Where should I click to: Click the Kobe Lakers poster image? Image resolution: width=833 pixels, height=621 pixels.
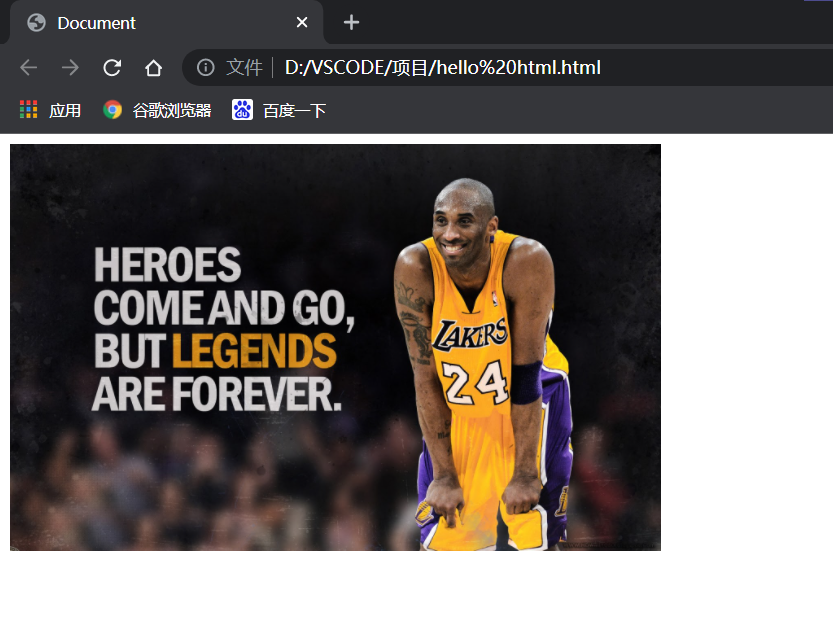pyautogui.click(x=335, y=347)
